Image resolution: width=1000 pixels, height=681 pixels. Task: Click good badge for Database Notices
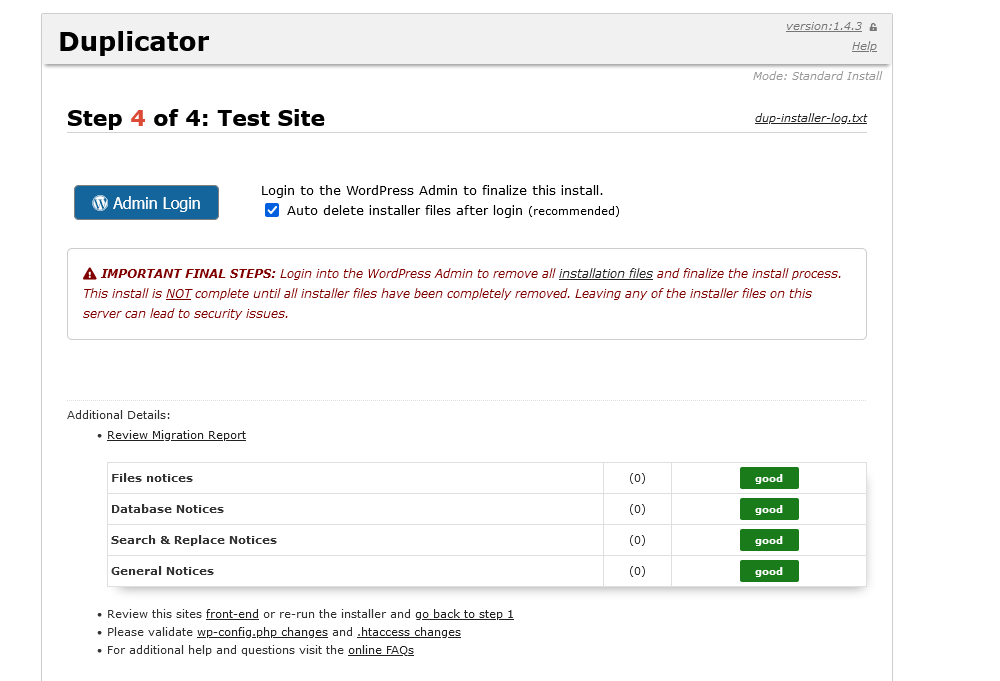[x=769, y=509]
